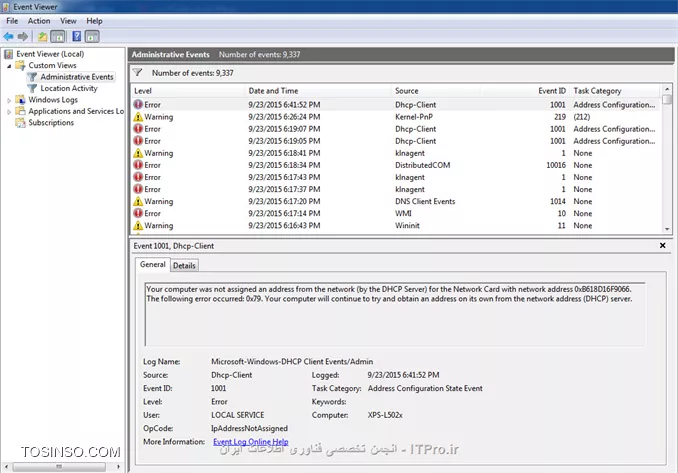Select the 9/23/2015 6:19:07 PM Dhcp-Client row
This screenshot has width=678, height=473.
coord(396,129)
